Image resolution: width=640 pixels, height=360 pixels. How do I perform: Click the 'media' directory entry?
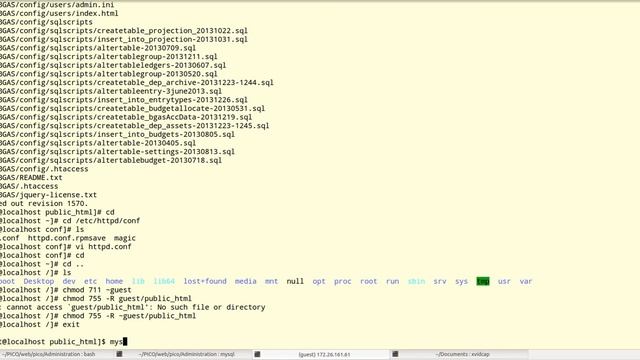click(x=246, y=281)
